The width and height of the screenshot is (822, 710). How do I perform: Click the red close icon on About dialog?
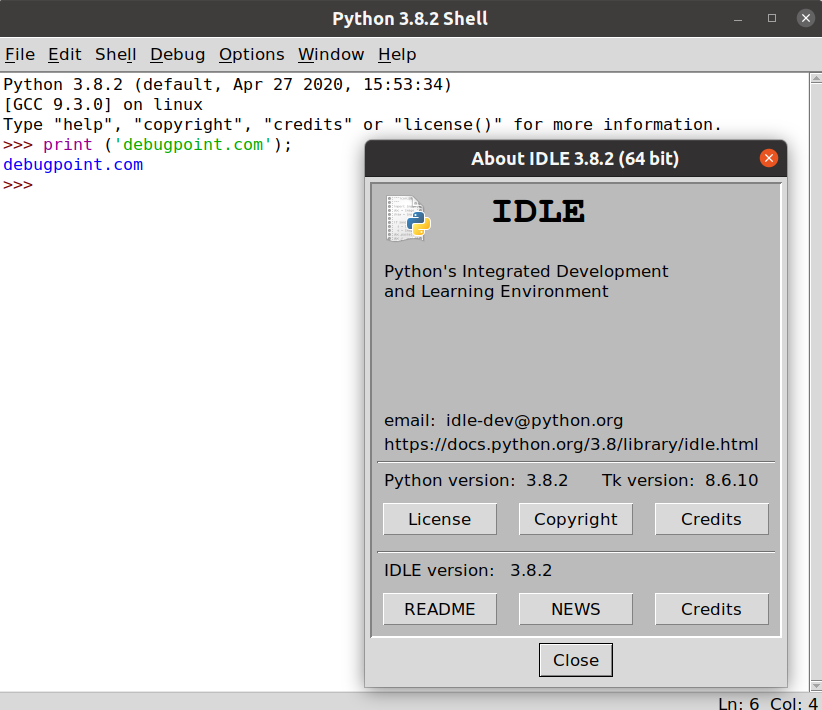coord(769,158)
